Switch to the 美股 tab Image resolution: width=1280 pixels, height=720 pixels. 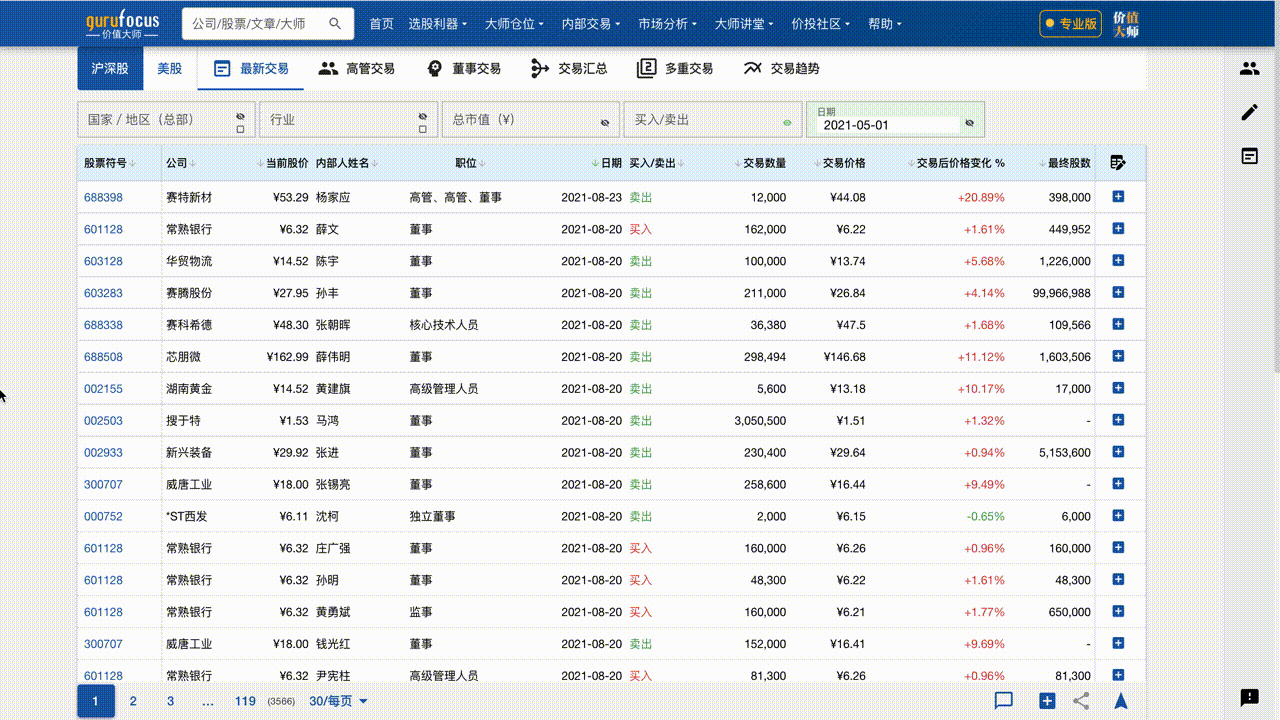[170, 69]
